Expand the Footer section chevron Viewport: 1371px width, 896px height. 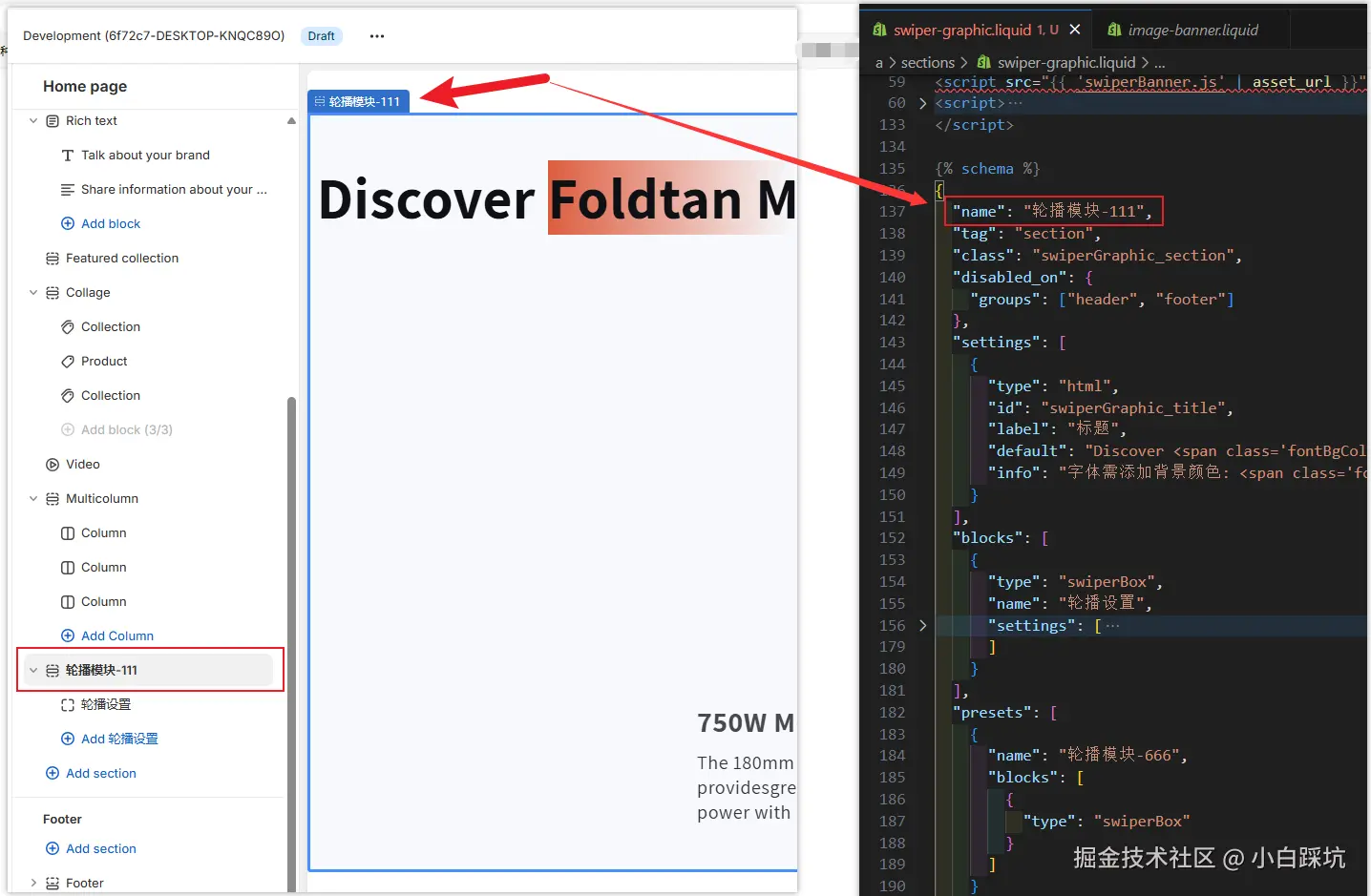pos(33,884)
